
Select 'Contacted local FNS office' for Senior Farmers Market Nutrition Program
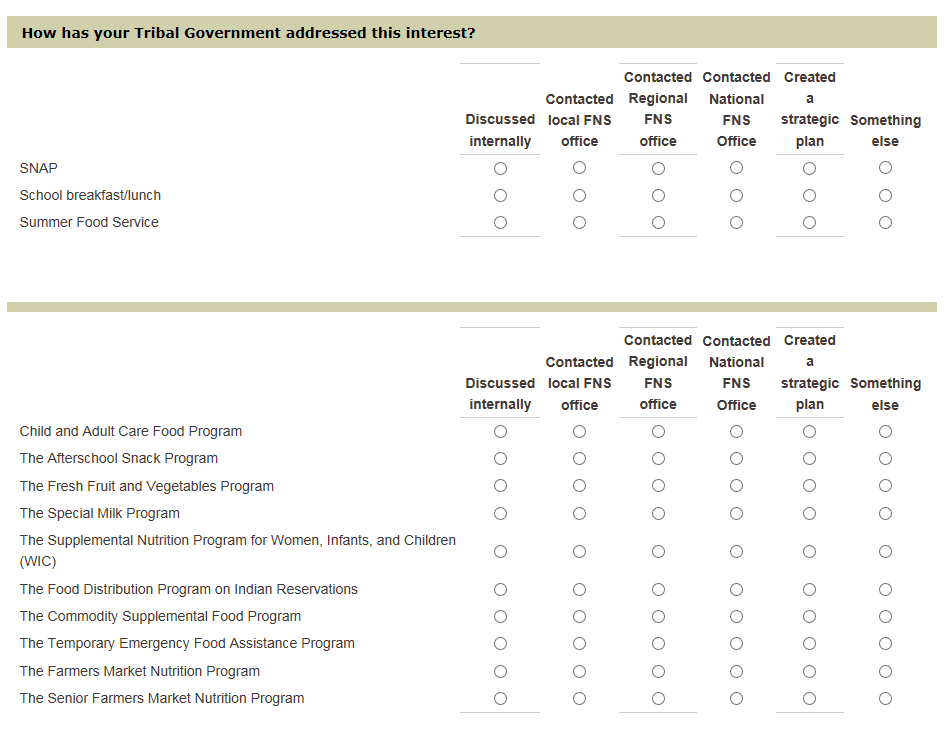click(579, 698)
